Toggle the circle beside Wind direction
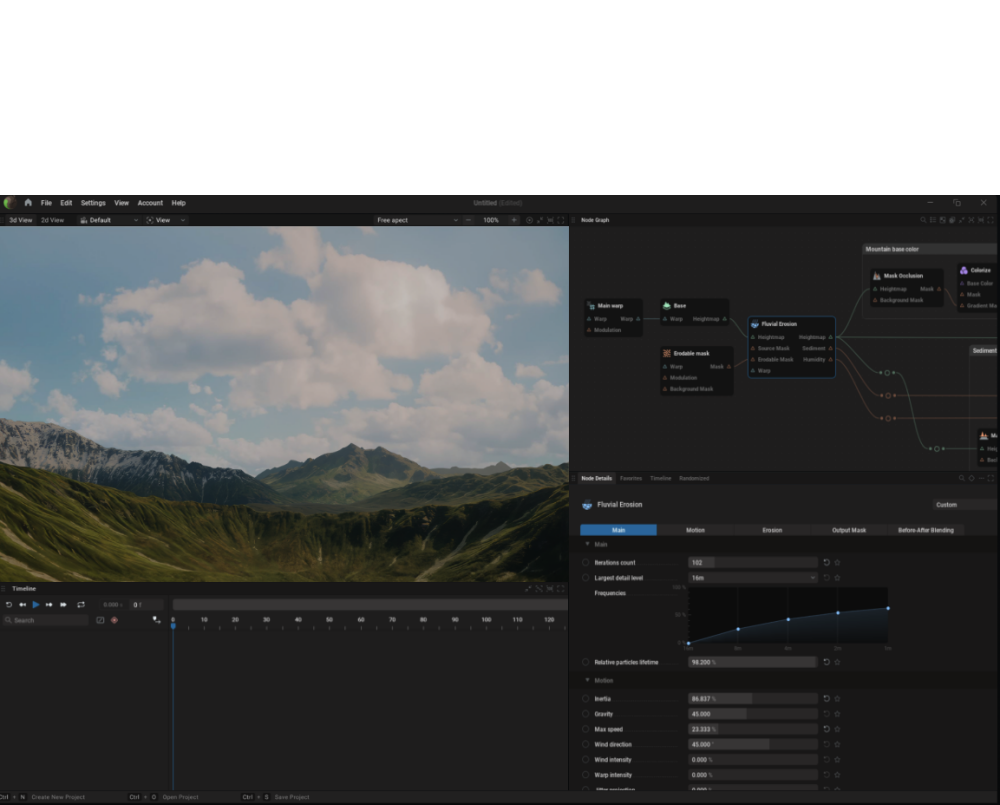 [586, 745]
